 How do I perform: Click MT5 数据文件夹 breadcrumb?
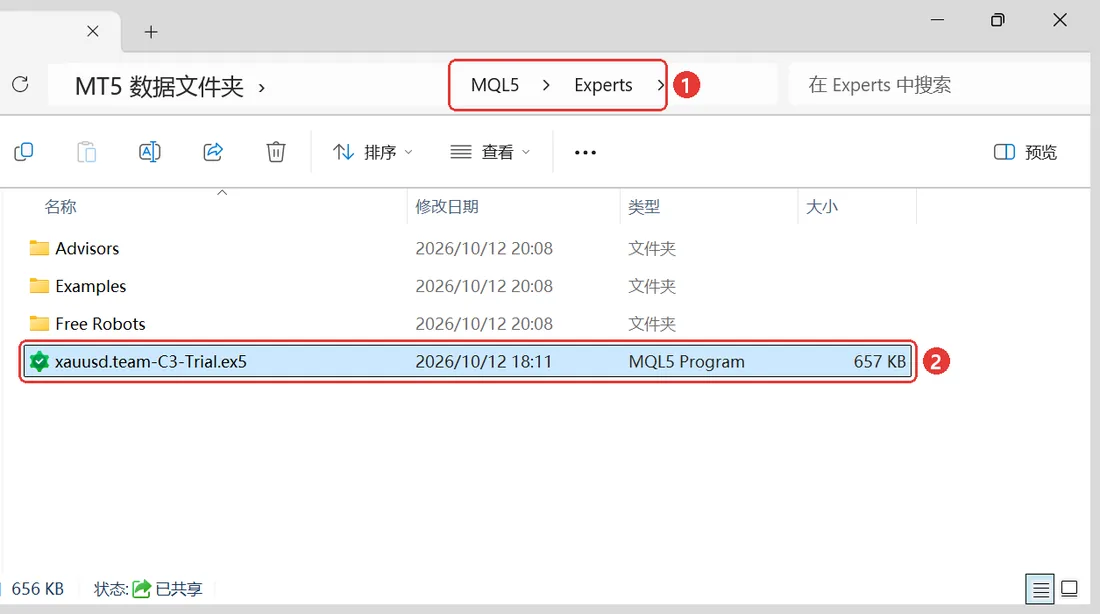coord(159,87)
